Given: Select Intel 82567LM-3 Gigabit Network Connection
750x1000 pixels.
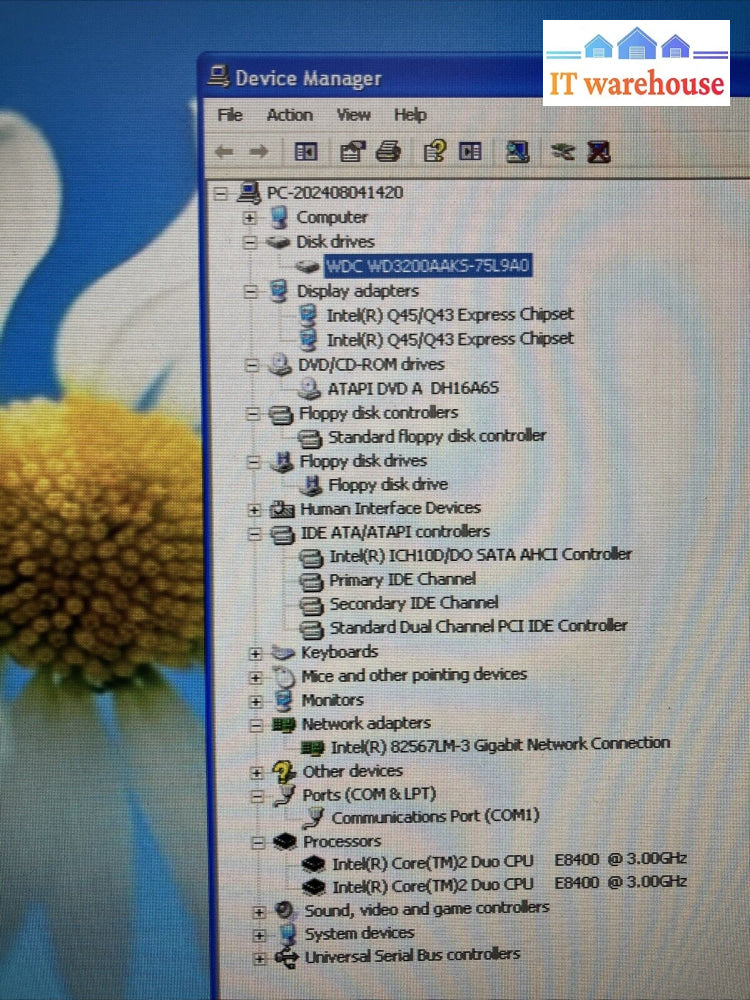Looking at the screenshot, I should (500, 745).
